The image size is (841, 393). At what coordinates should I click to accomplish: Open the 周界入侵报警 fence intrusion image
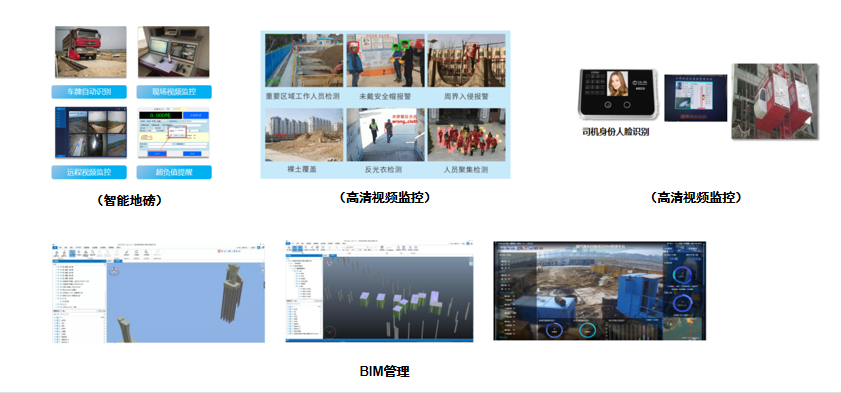pyautogui.click(x=466, y=61)
